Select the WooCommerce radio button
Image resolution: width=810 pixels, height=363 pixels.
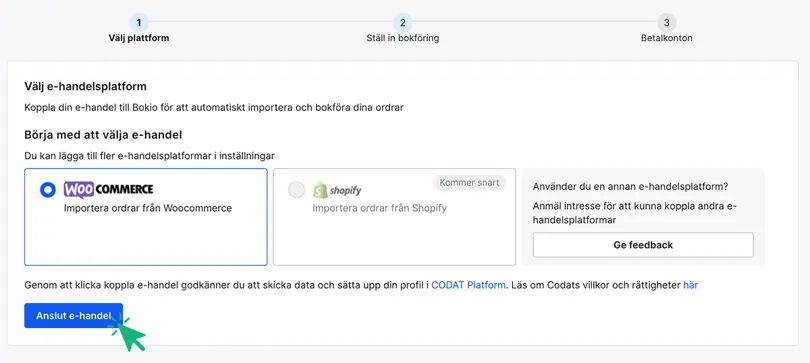[x=48, y=190]
